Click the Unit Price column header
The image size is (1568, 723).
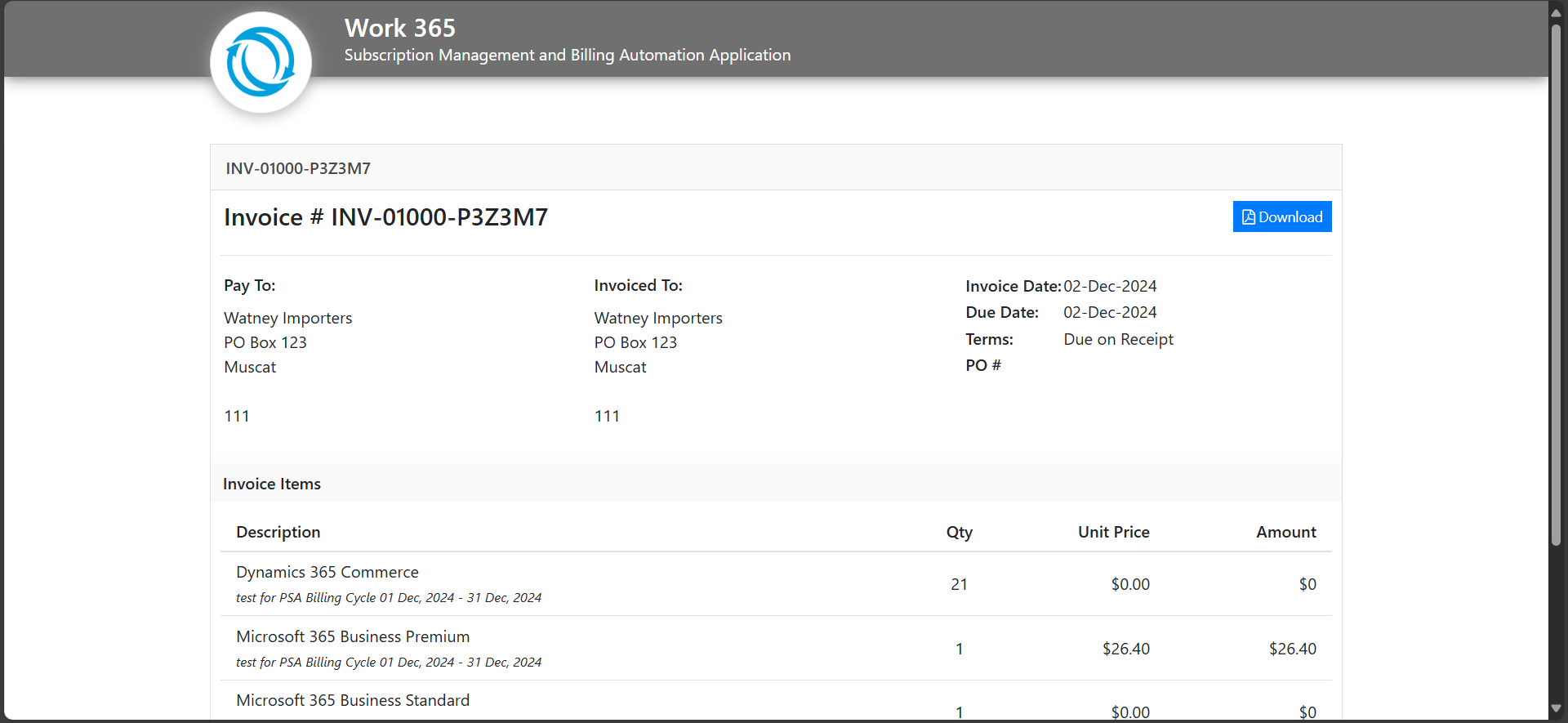coord(1114,532)
